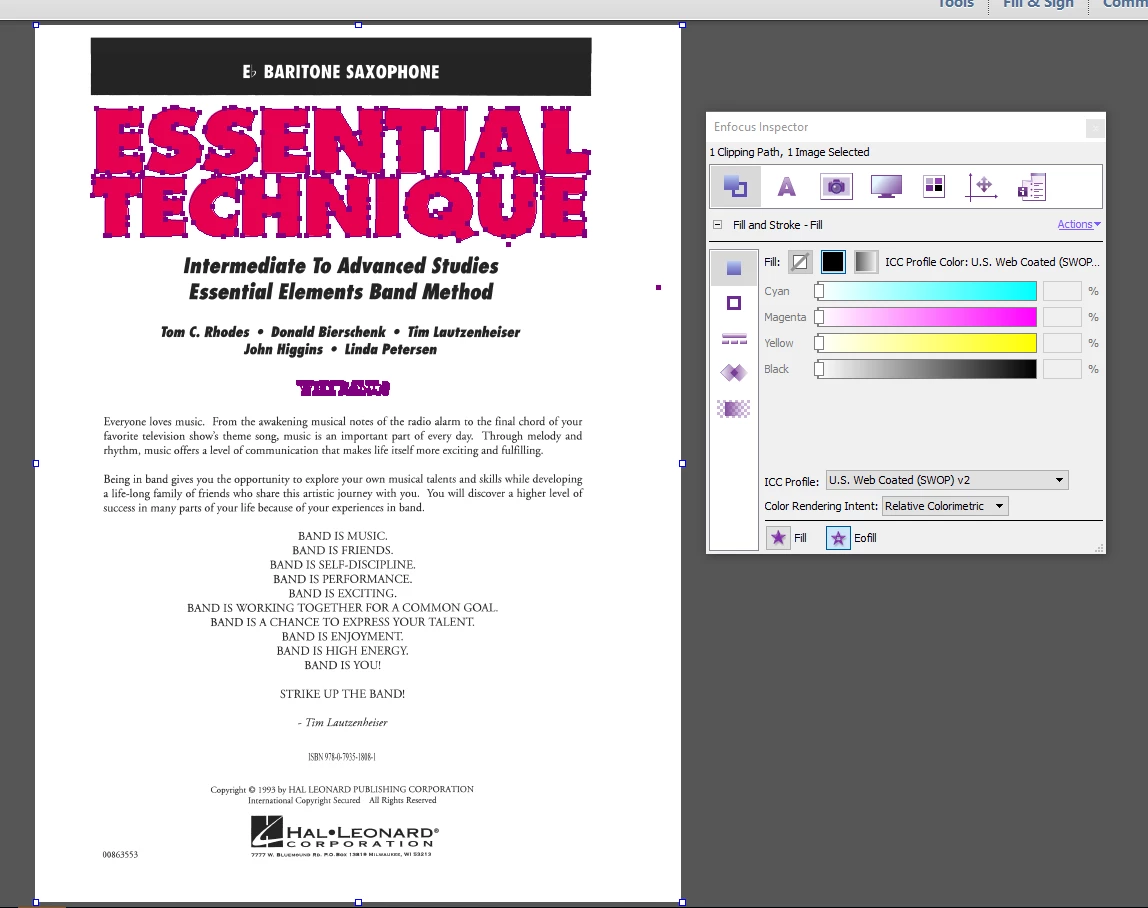Open the Prepress monitor icon category
The image size is (1148, 908).
[886, 186]
